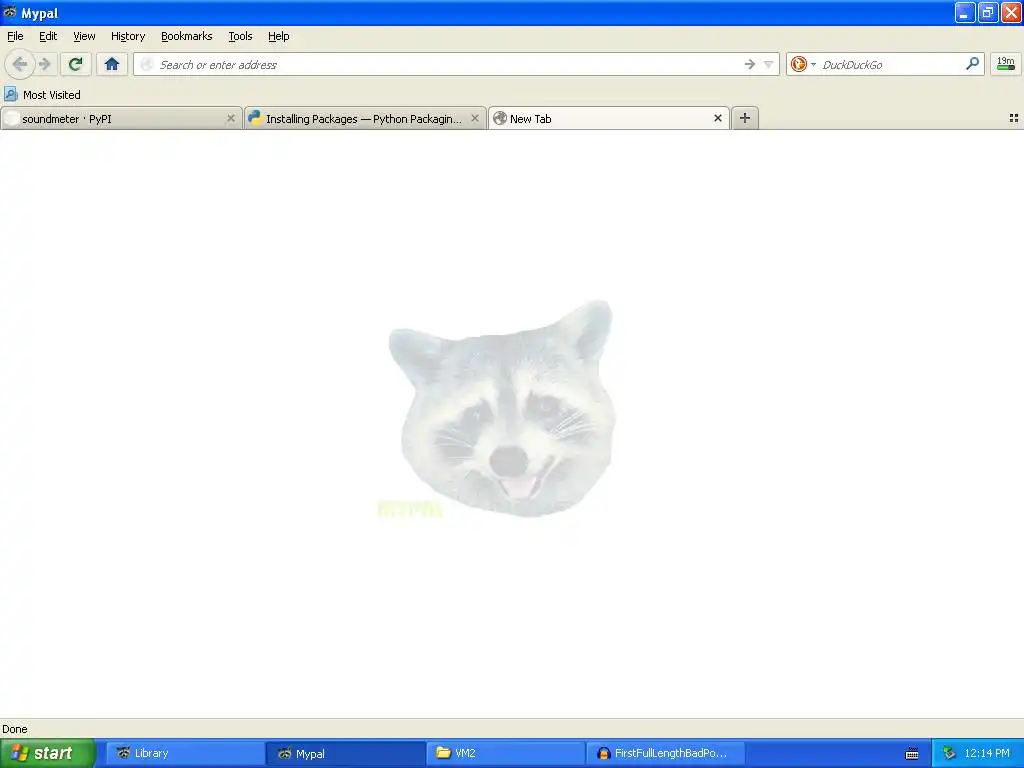Click the Python favicon on Installing Packages tab

tap(255, 118)
